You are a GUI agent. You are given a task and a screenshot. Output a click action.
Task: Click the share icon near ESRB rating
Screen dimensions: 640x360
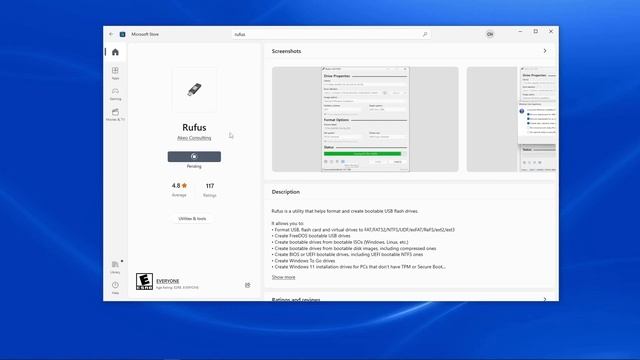click(247, 285)
